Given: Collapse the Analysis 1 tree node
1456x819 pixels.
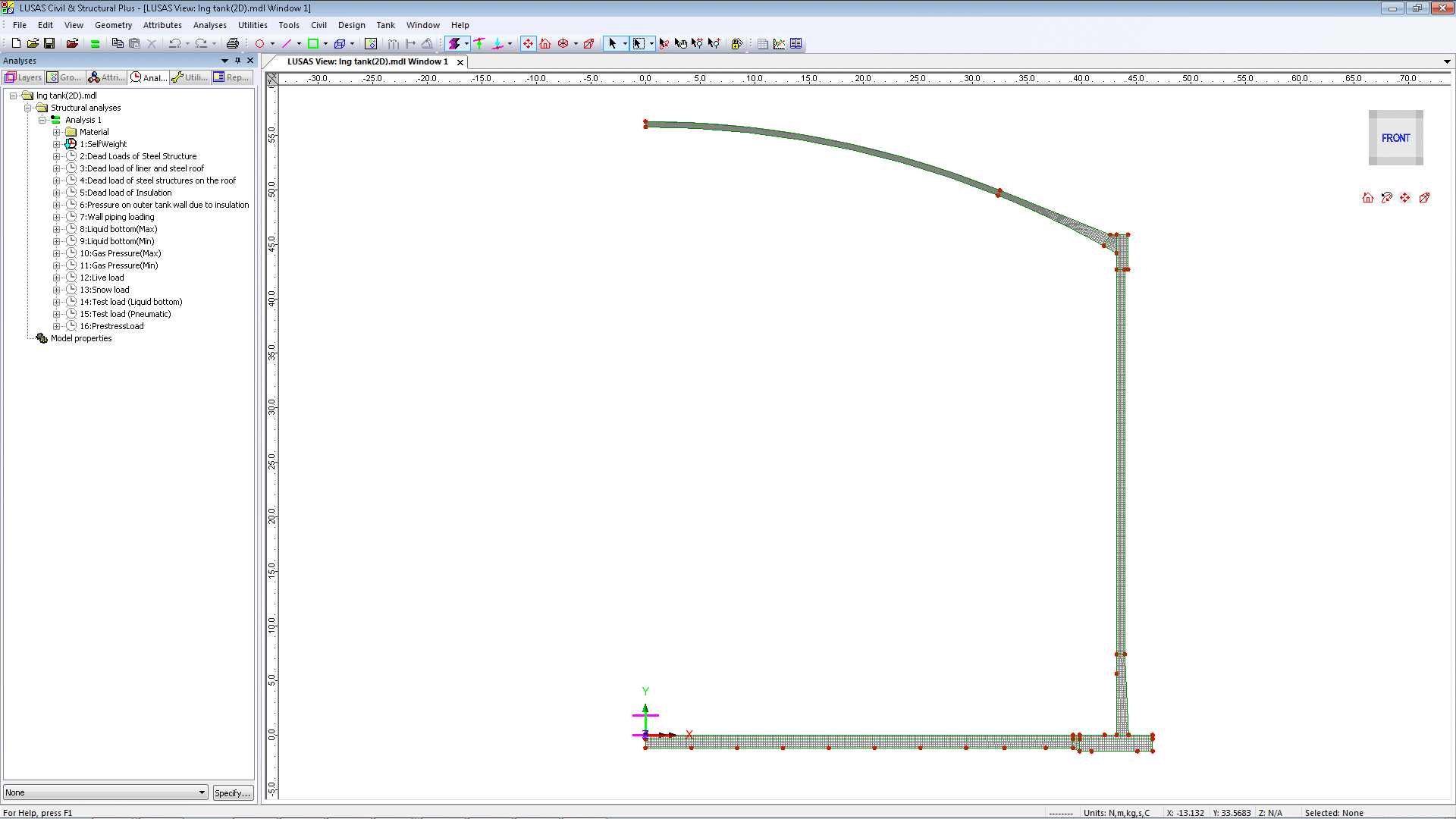Looking at the screenshot, I should 42,120.
